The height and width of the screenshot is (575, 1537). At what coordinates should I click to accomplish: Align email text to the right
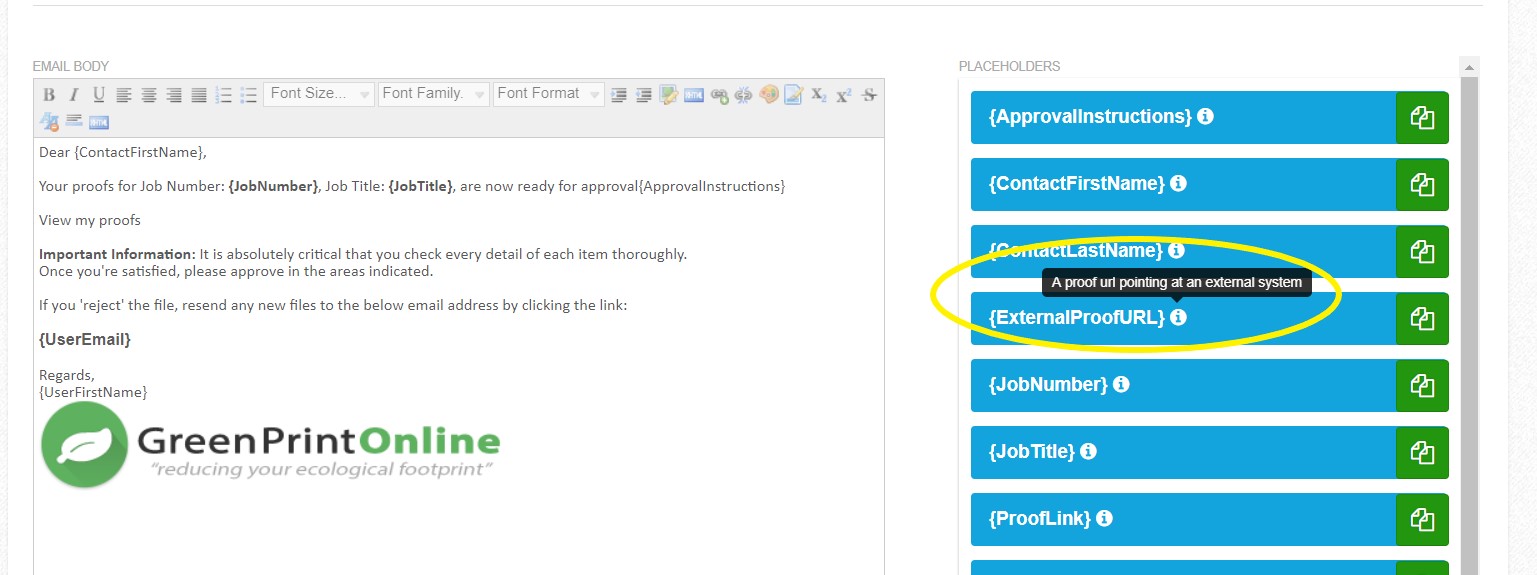click(174, 95)
